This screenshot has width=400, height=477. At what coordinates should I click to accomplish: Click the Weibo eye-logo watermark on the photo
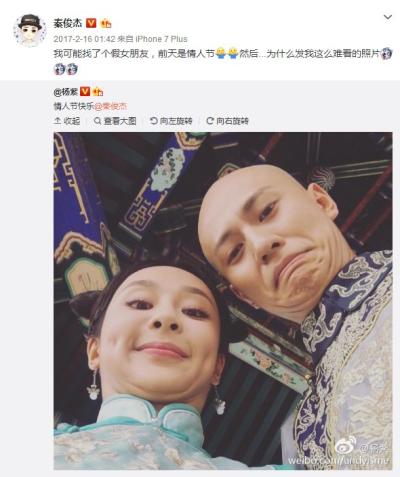(346, 446)
